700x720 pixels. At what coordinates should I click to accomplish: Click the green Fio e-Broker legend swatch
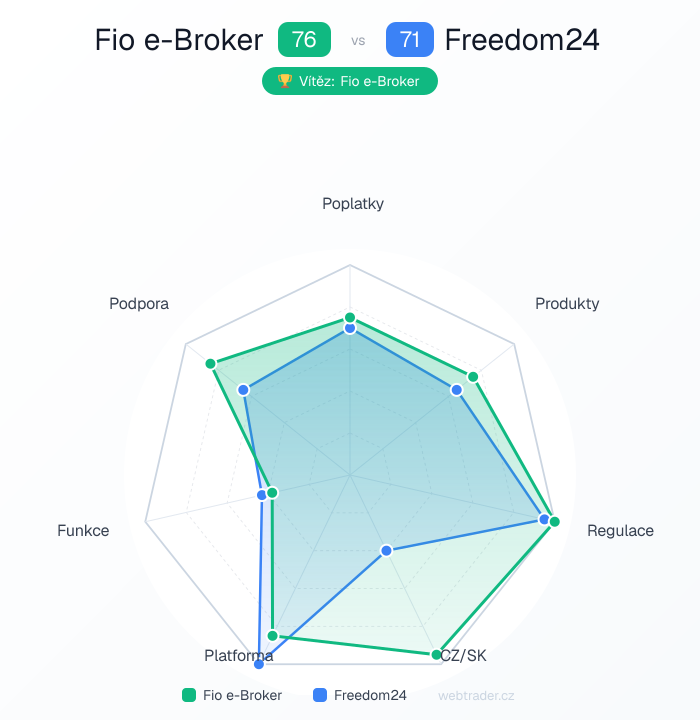188,695
